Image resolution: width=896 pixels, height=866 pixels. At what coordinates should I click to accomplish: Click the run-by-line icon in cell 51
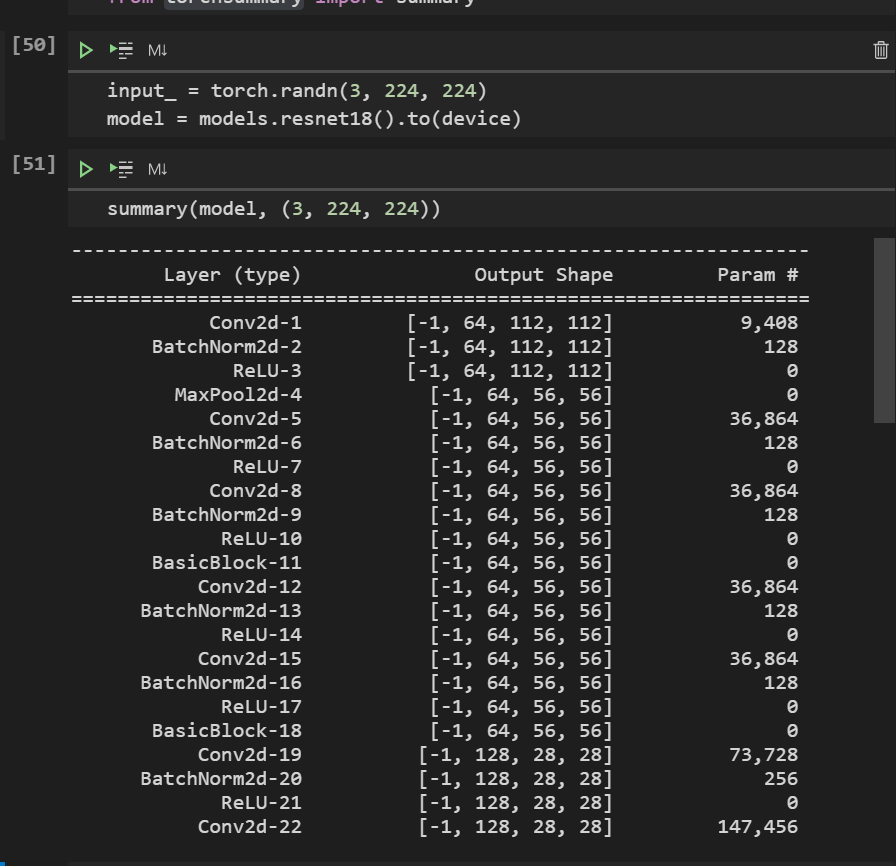coord(121,169)
